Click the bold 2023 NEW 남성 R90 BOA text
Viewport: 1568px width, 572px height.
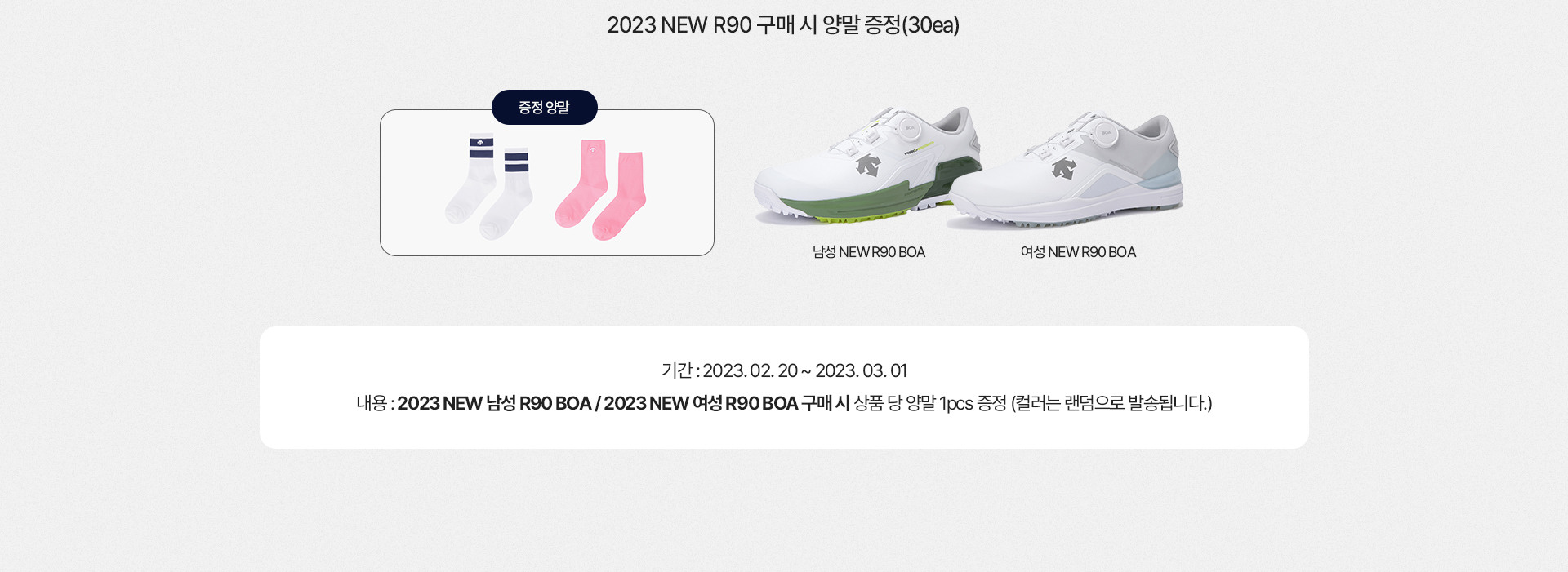pos(494,403)
